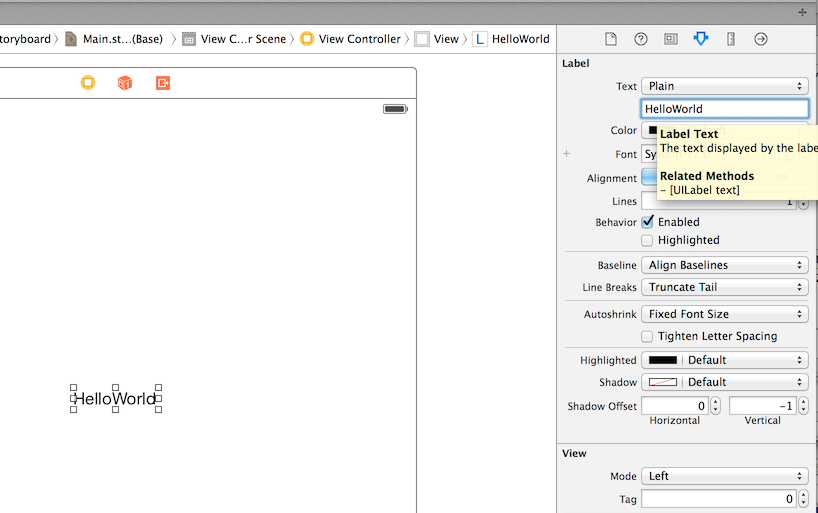Show the Connections inspector
Screen dimensions: 818x513
(x=761, y=39)
